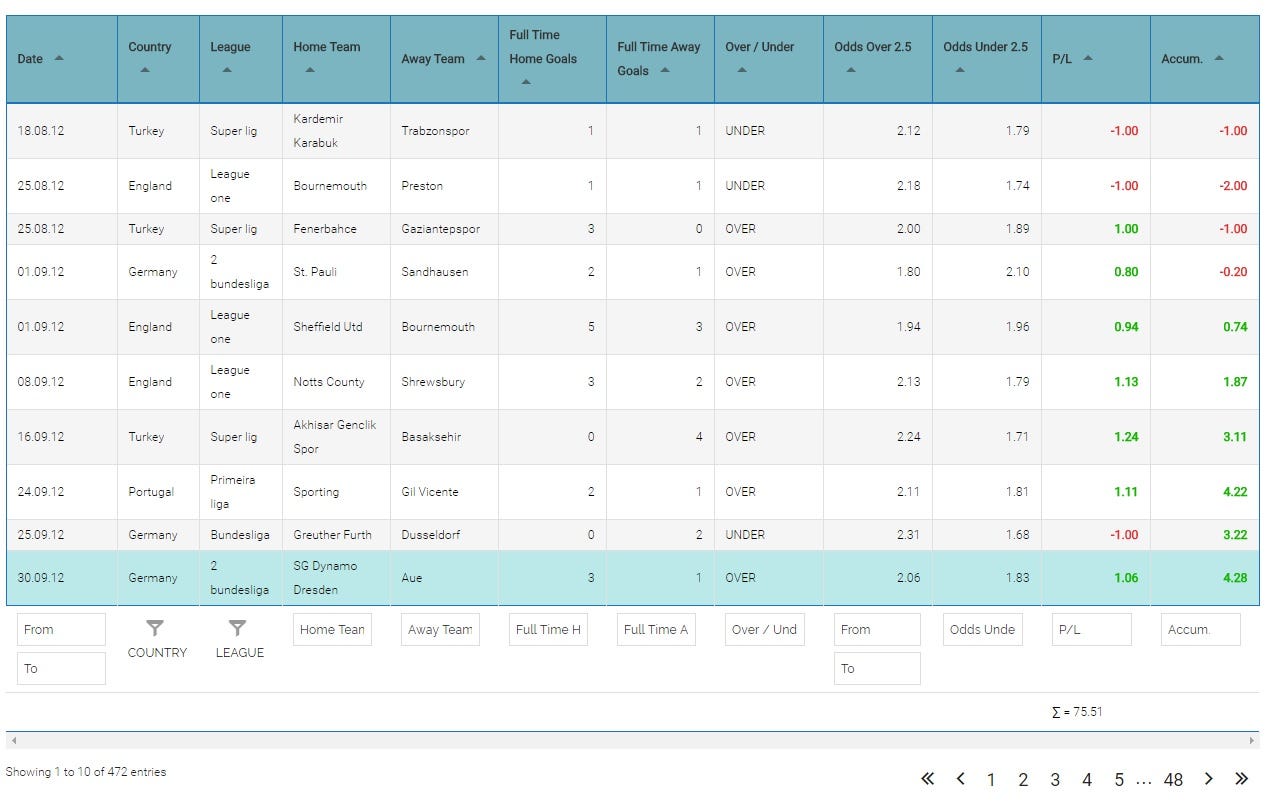Sort by Home Team column header
Viewport: 1268px width, 811px height.
tap(336, 59)
